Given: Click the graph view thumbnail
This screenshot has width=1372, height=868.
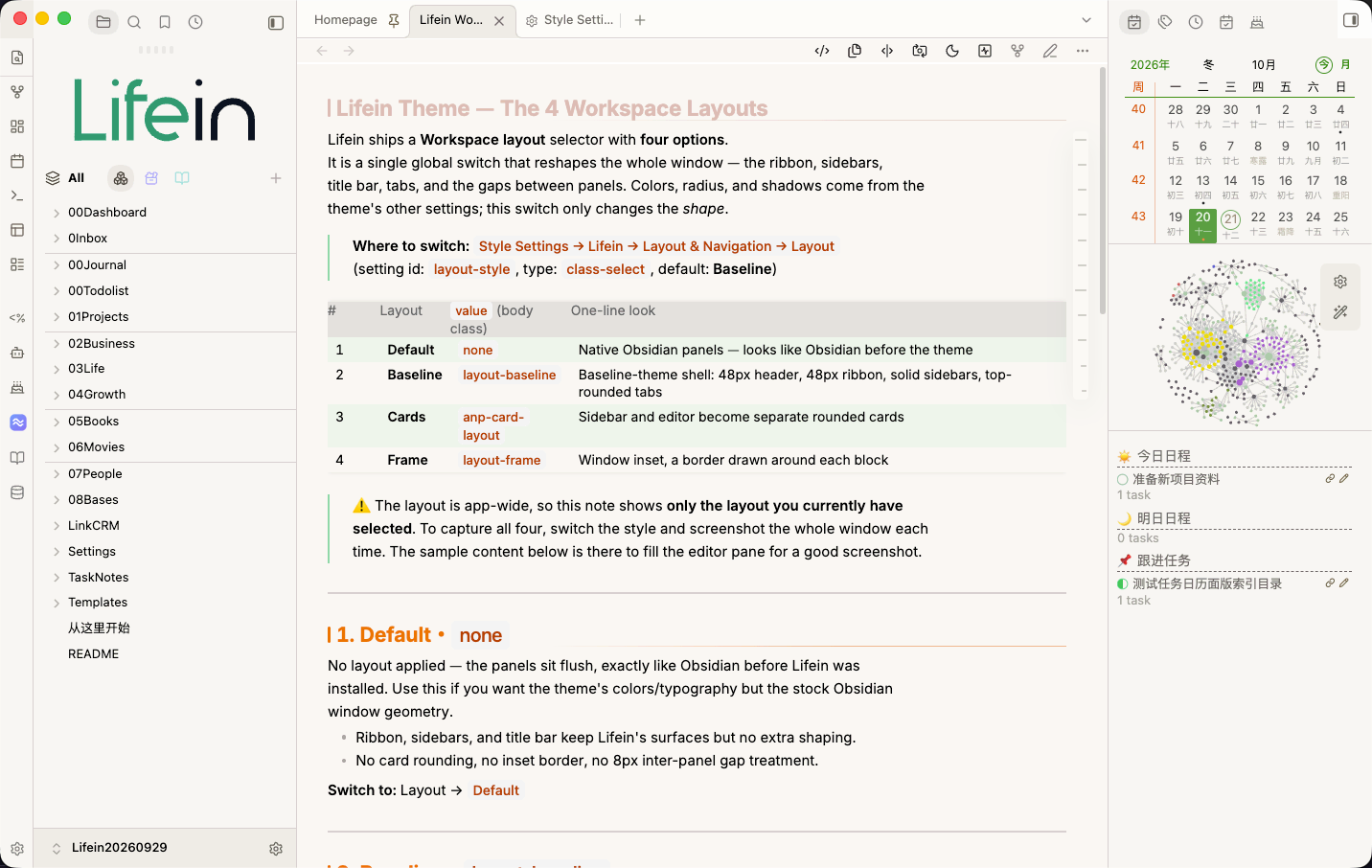Looking at the screenshot, I should click(x=1239, y=342).
